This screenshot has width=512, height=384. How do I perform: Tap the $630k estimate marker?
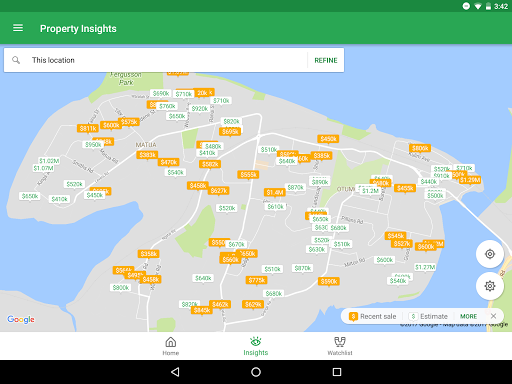tap(316, 250)
